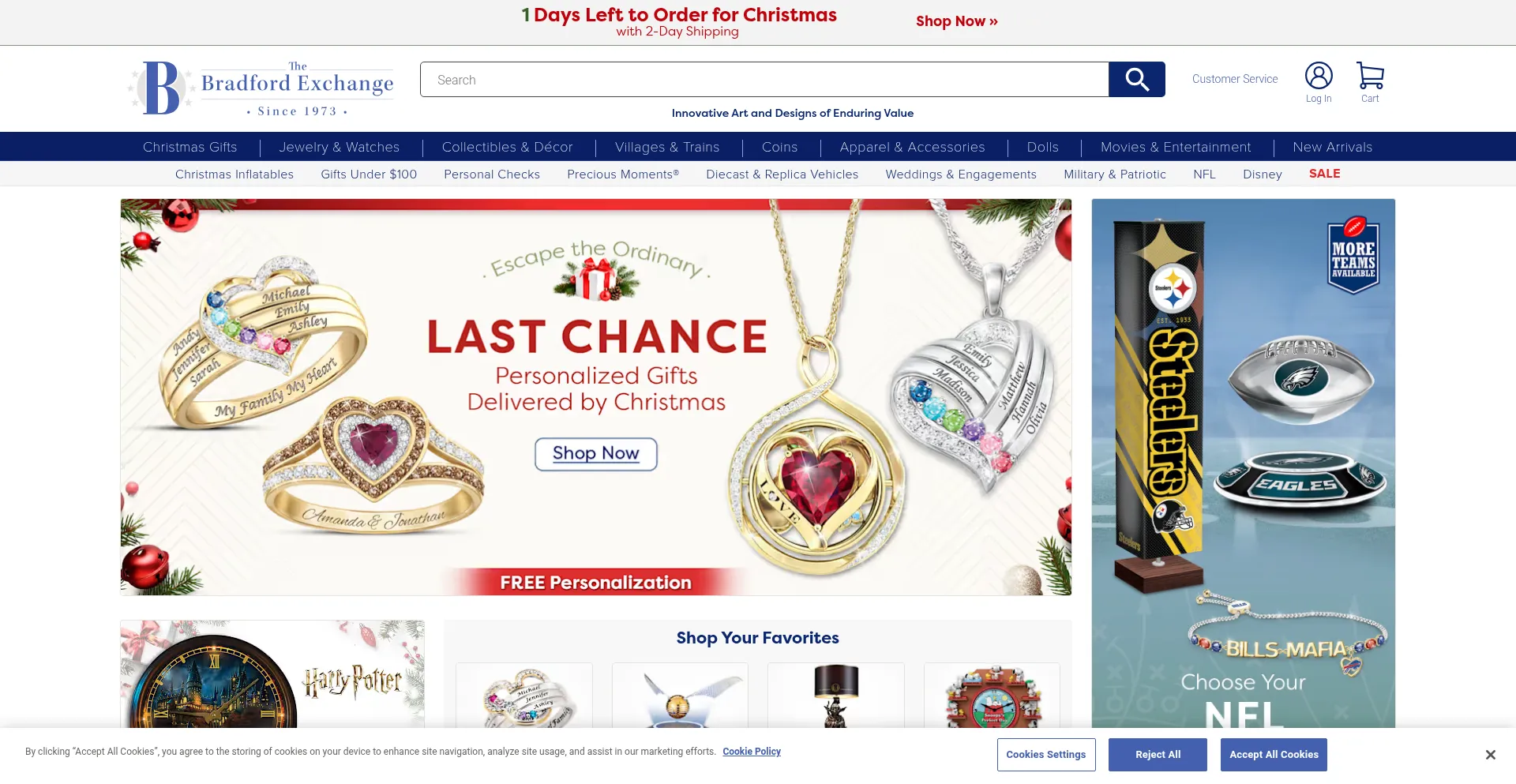Open the personalized ring favorites thumbnail
The width and height of the screenshot is (1516, 784).
[x=524, y=696]
